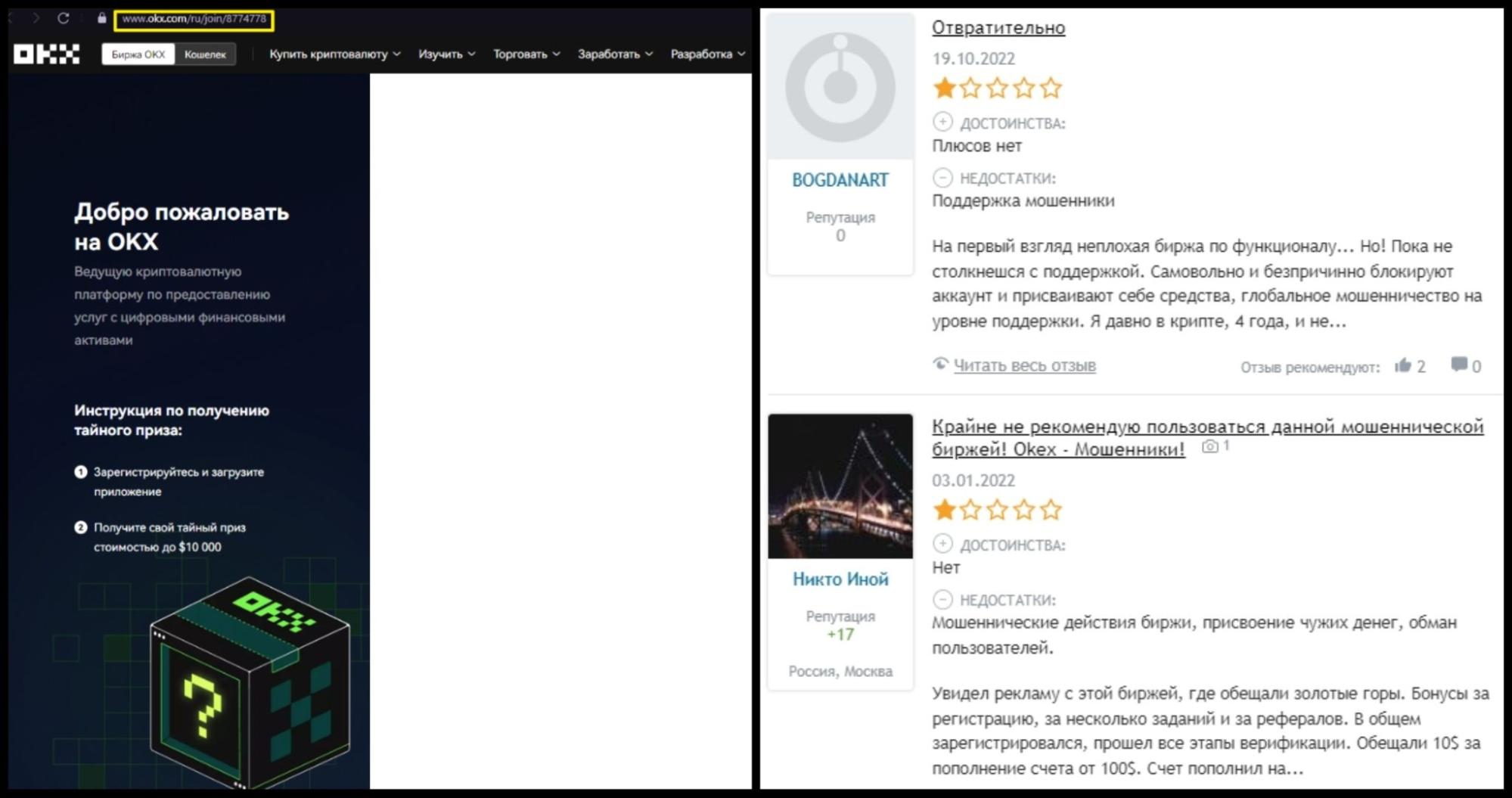Click the star rating of the 03.01.2022 review

click(998, 510)
